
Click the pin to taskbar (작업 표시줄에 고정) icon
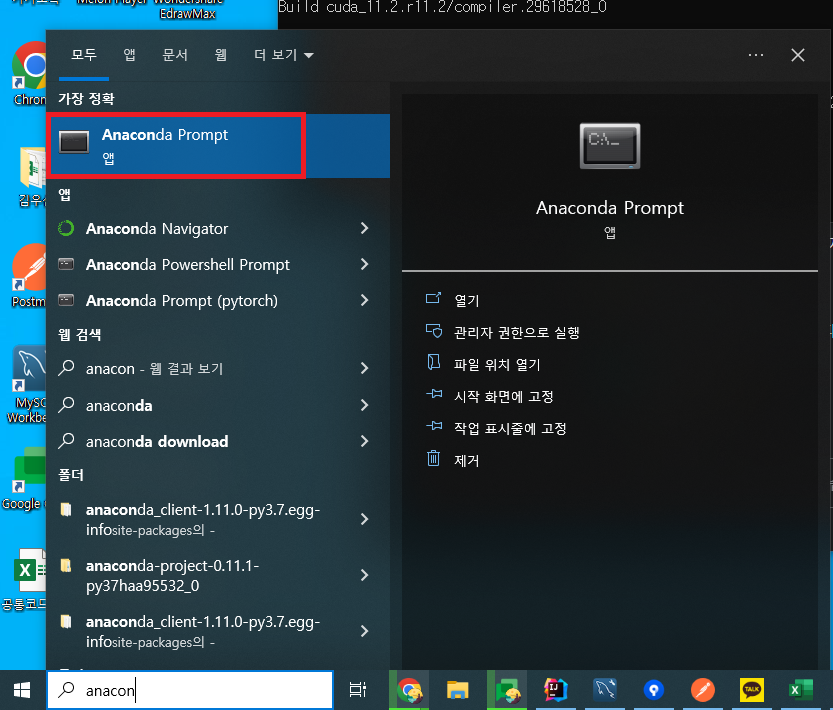click(x=434, y=426)
